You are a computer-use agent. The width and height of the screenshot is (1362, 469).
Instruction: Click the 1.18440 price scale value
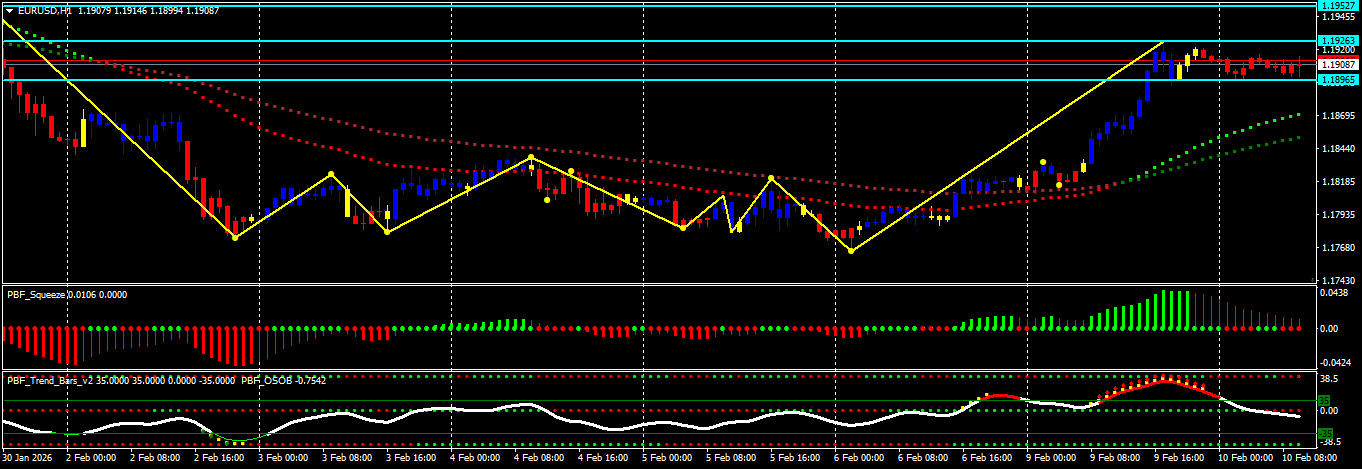[x=1338, y=149]
